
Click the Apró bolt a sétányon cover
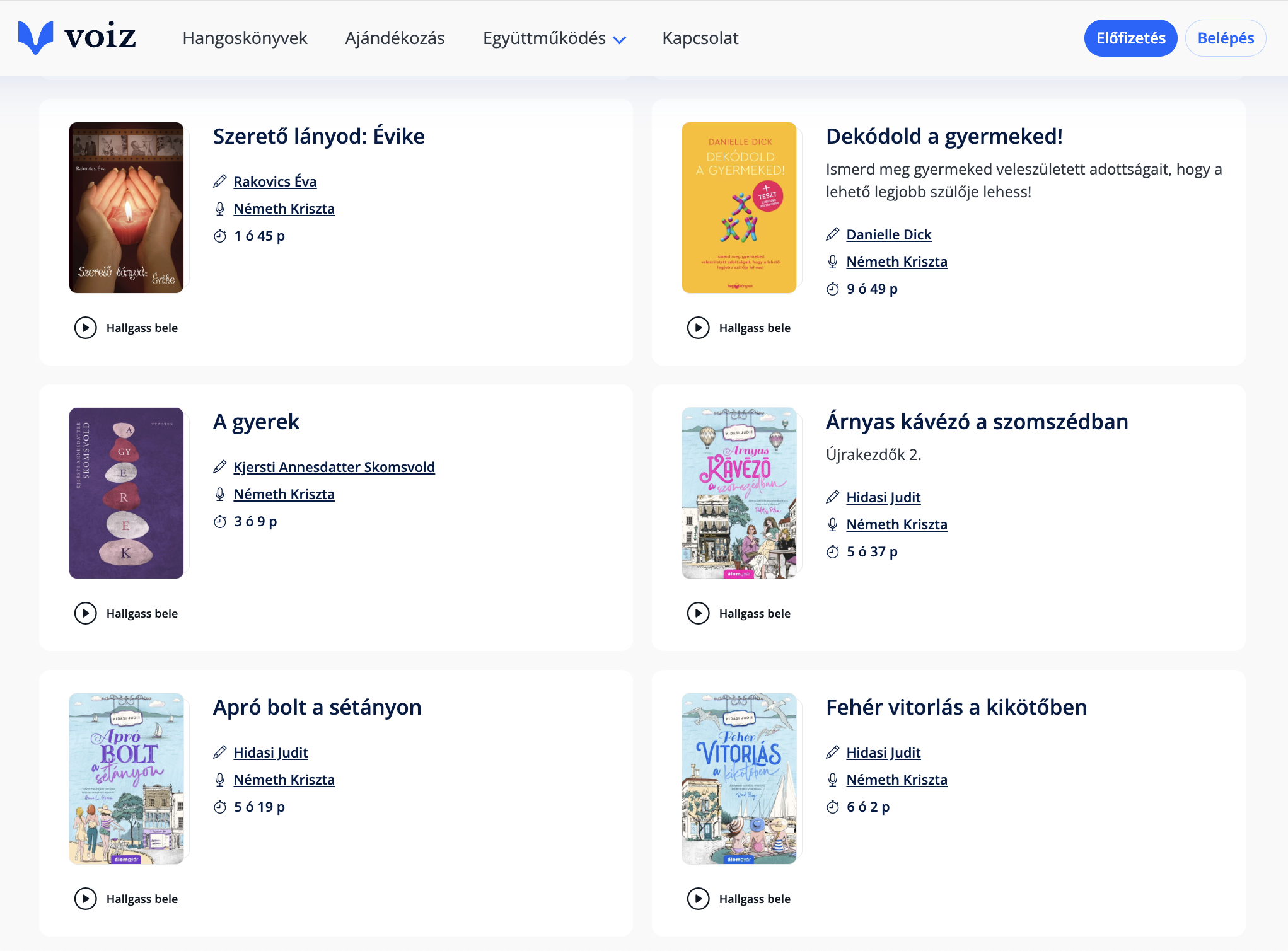point(126,778)
